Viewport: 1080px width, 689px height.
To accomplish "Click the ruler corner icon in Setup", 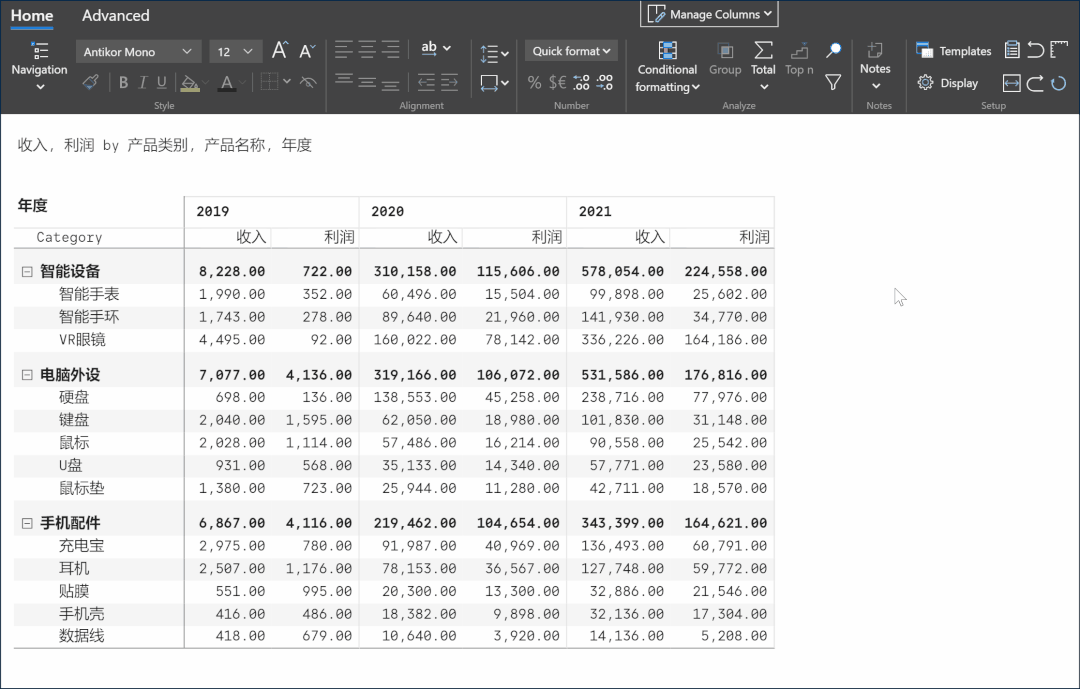I will click(x=1059, y=50).
